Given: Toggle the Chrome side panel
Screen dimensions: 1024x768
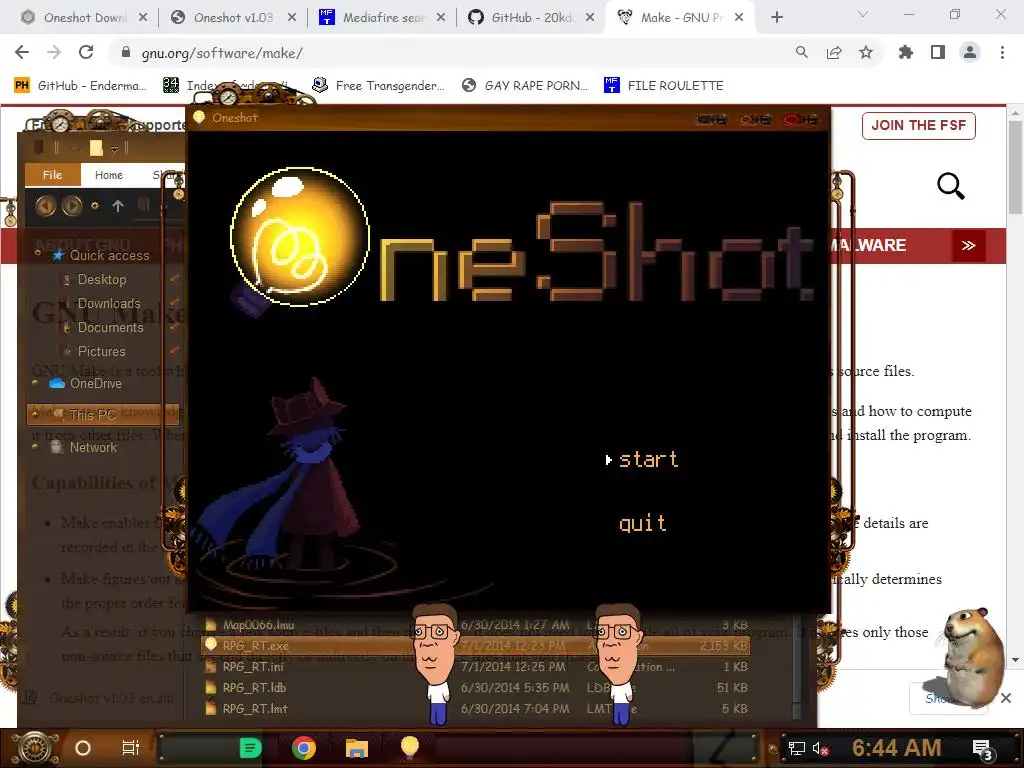Looking at the screenshot, I should click(x=938, y=52).
